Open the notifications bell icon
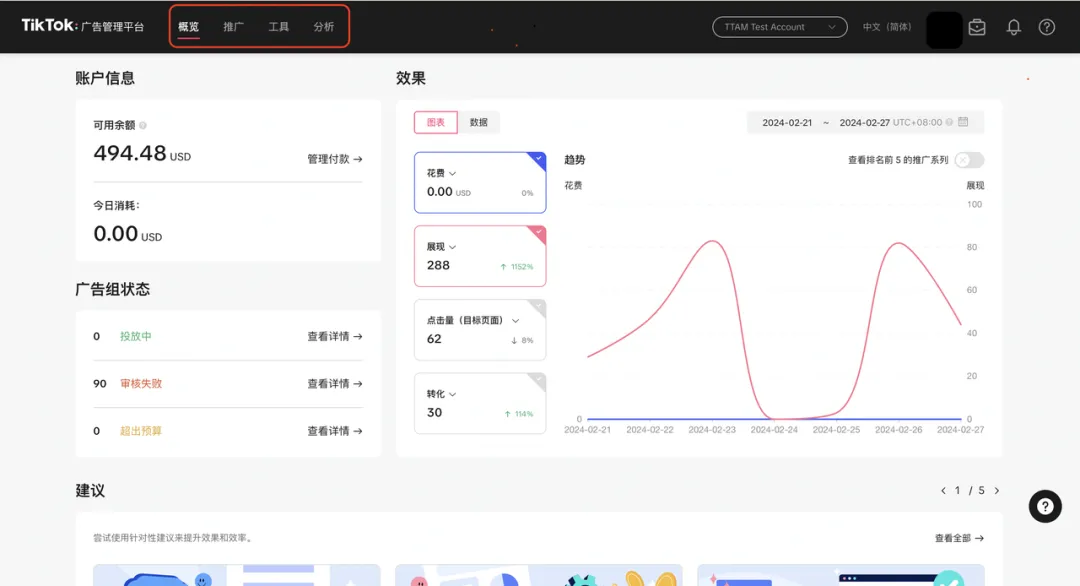The height and width of the screenshot is (586, 1080). coord(1013,27)
